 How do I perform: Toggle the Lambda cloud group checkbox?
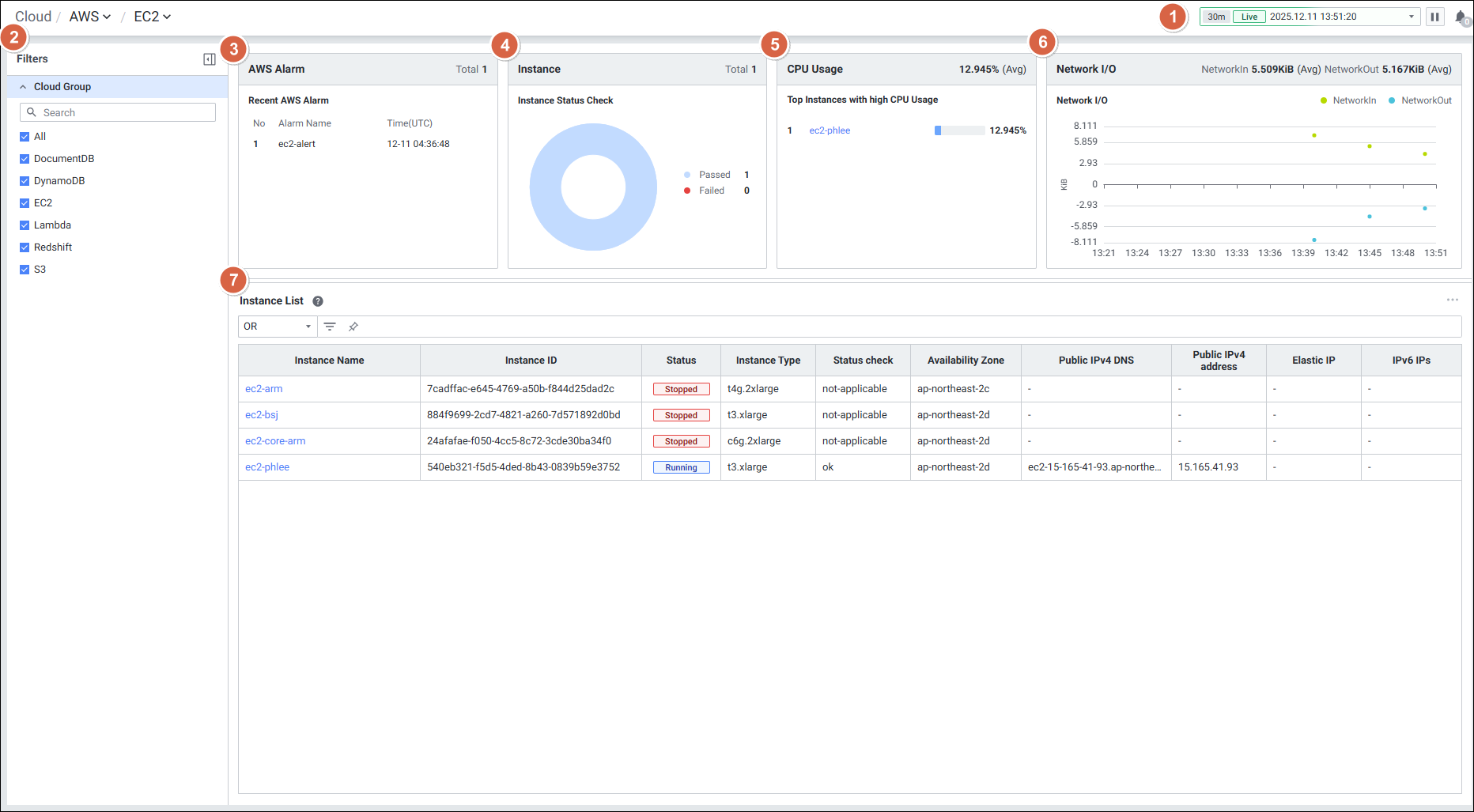tap(25, 225)
